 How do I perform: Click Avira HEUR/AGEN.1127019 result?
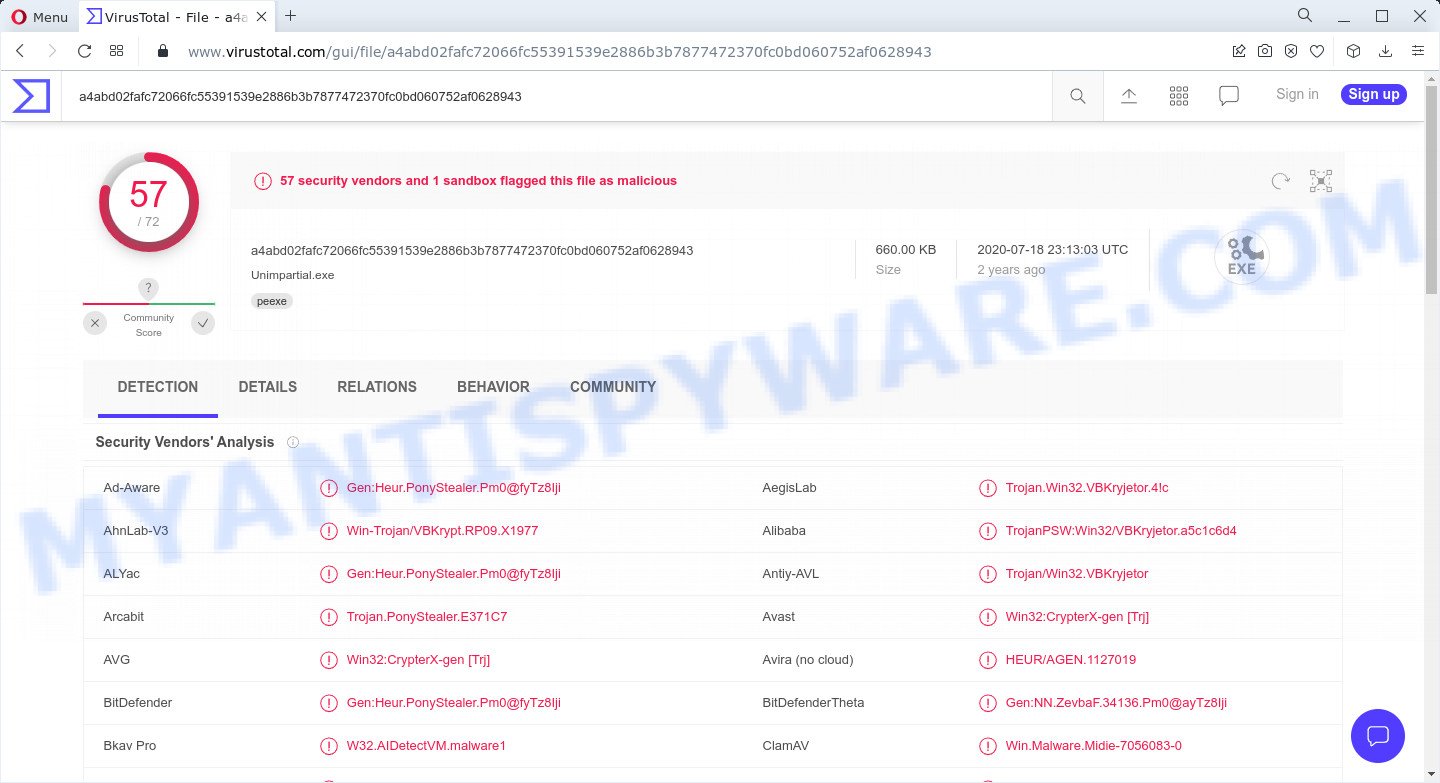click(x=1071, y=660)
